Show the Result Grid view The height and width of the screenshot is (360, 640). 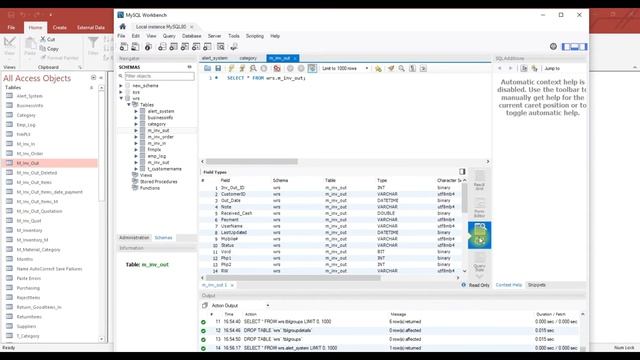pyautogui.click(x=480, y=180)
